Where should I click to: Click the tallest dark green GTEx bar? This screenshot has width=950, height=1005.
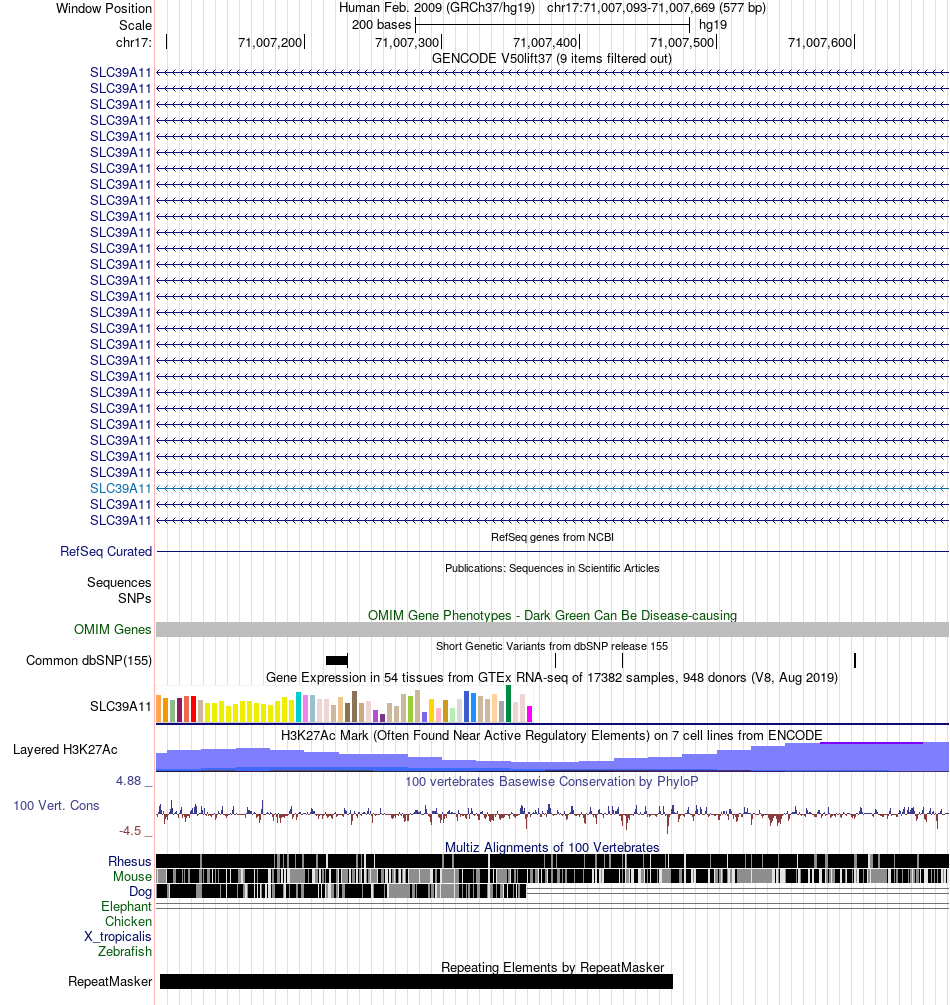click(x=508, y=704)
